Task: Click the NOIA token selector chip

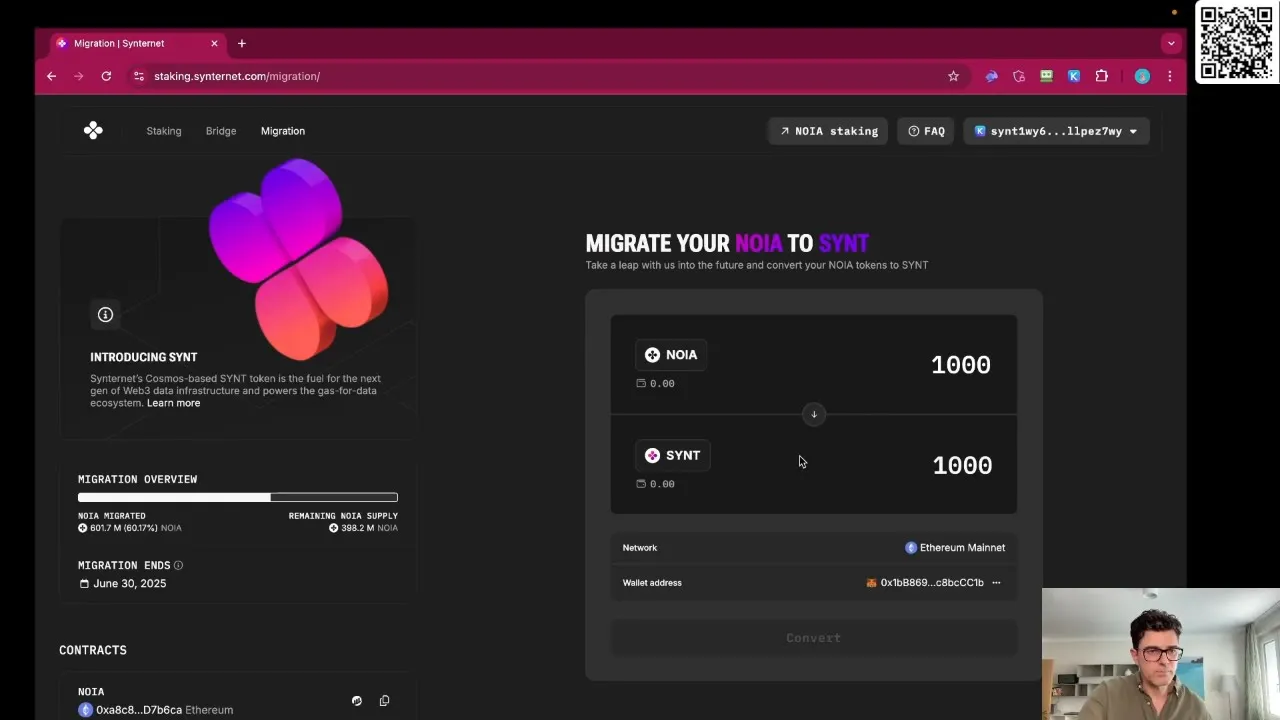Action: [x=672, y=355]
